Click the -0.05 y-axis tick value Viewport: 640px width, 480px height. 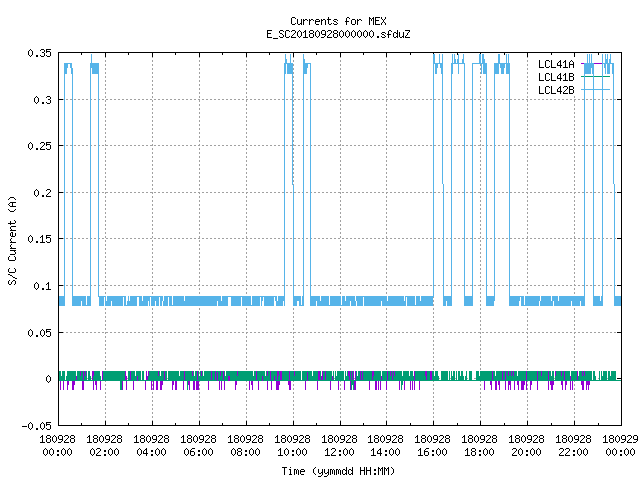pyautogui.click(x=37, y=426)
